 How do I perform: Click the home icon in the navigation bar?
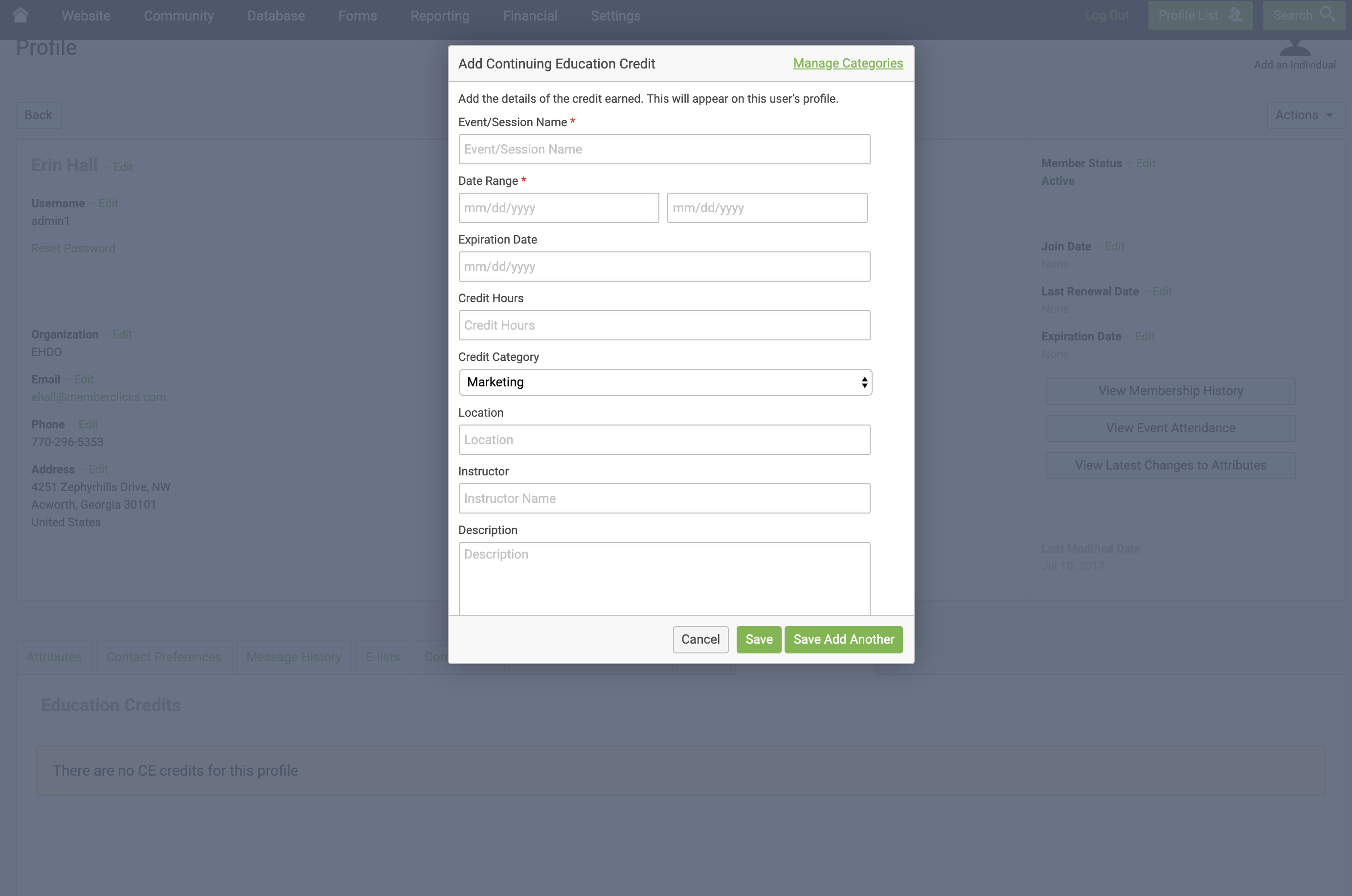[x=21, y=15]
